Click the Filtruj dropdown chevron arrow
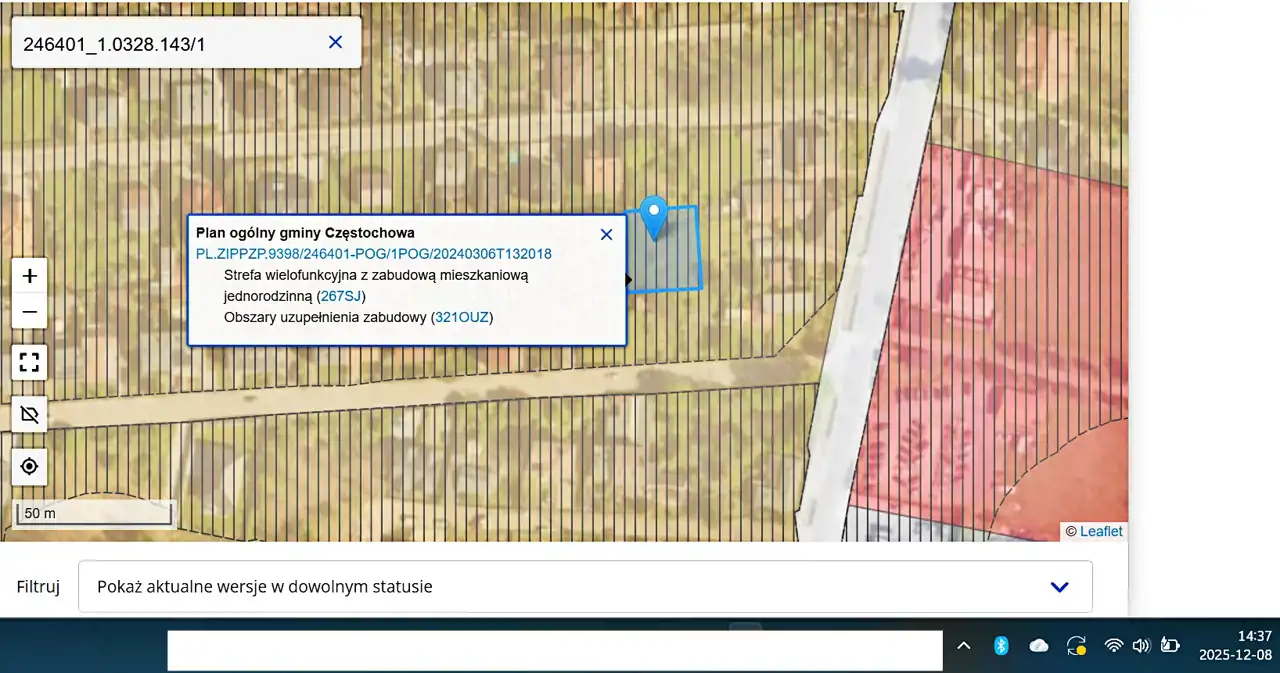This screenshot has width=1280, height=673. point(1060,587)
